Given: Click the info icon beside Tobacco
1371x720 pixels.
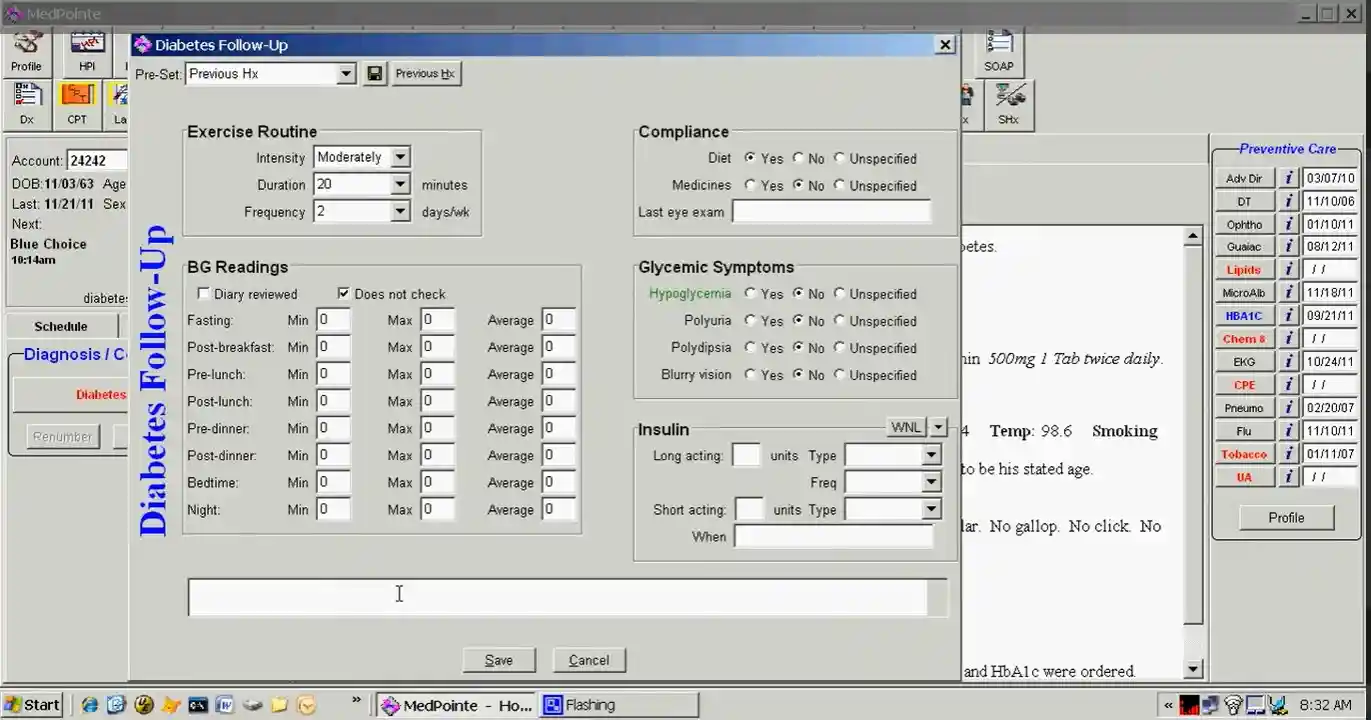Looking at the screenshot, I should 1289,454.
